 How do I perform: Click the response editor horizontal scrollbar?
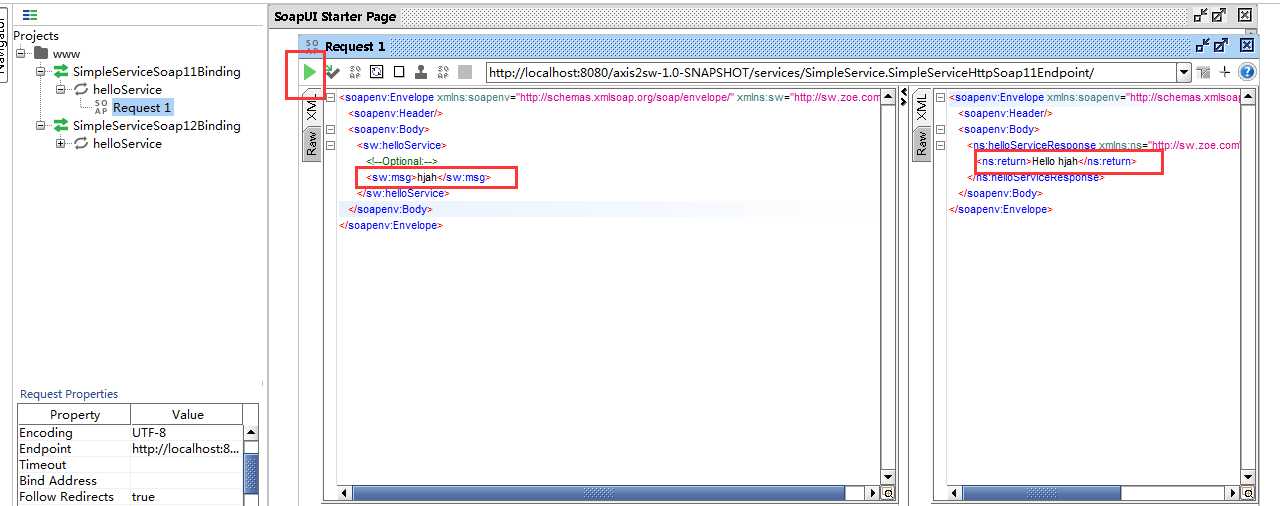tap(1093, 494)
